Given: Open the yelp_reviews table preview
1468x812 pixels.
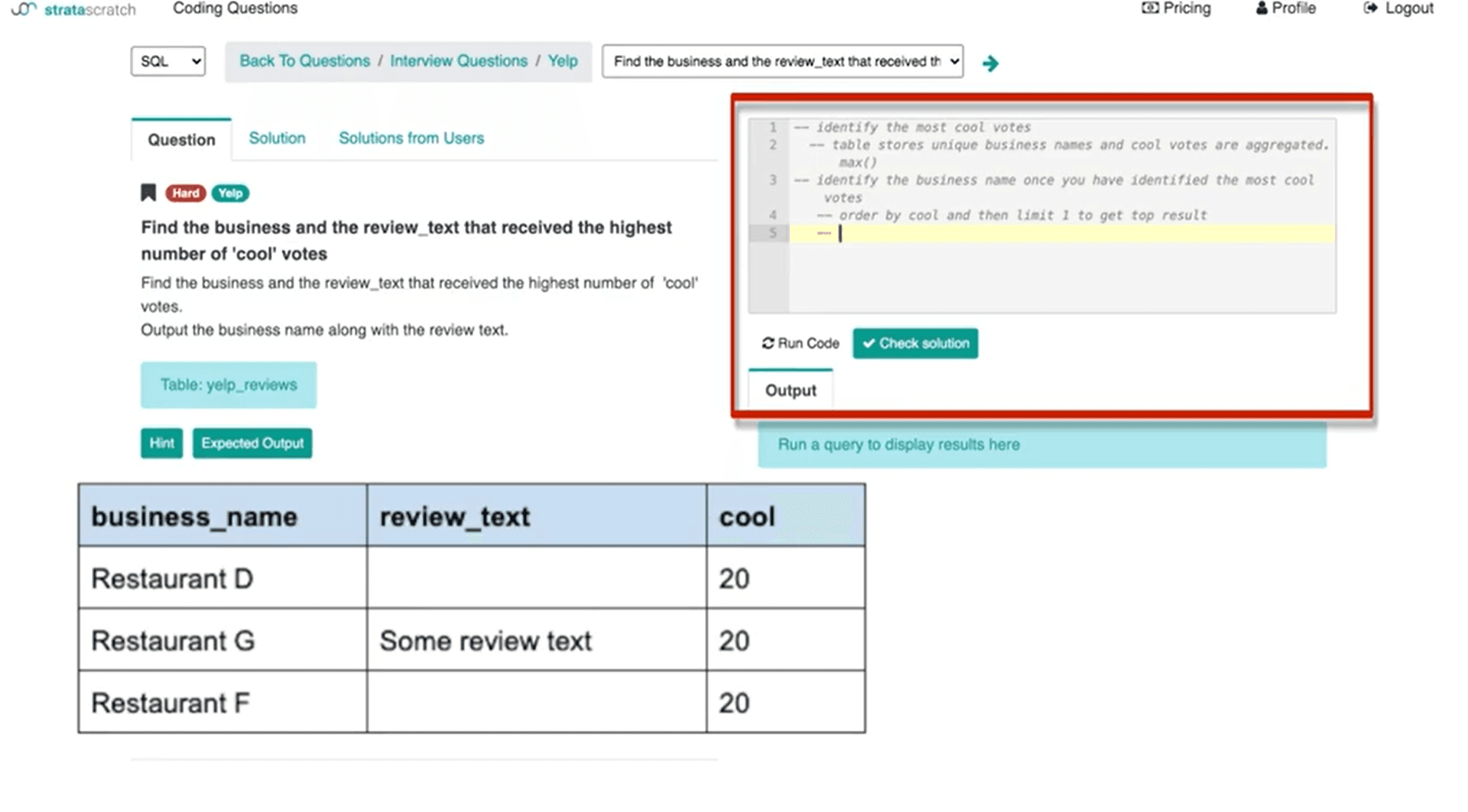Looking at the screenshot, I should [x=228, y=385].
